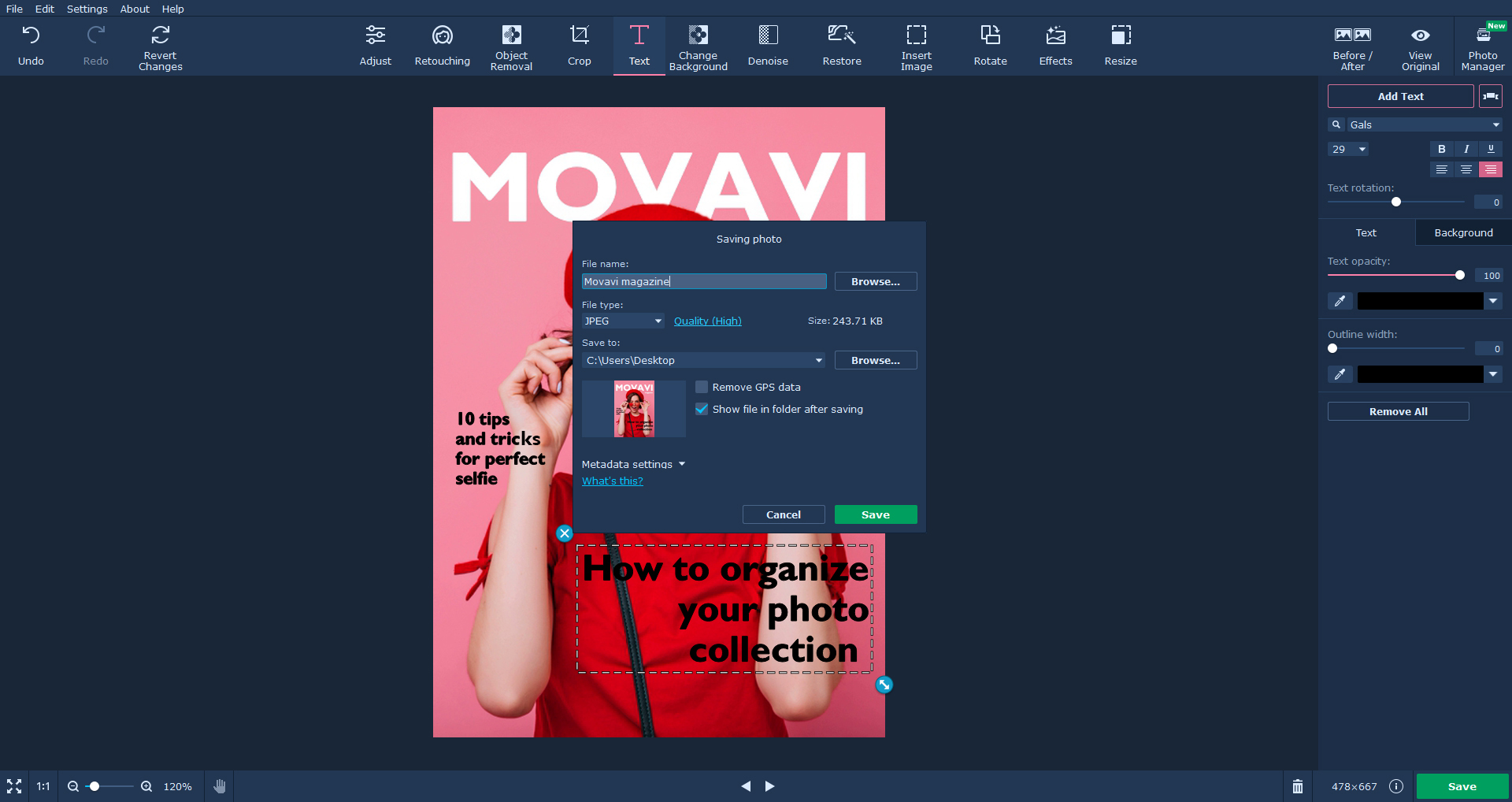Switch to the Background tab
Viewport: 1512px width, 802px height.
(x=1463, y=232)
